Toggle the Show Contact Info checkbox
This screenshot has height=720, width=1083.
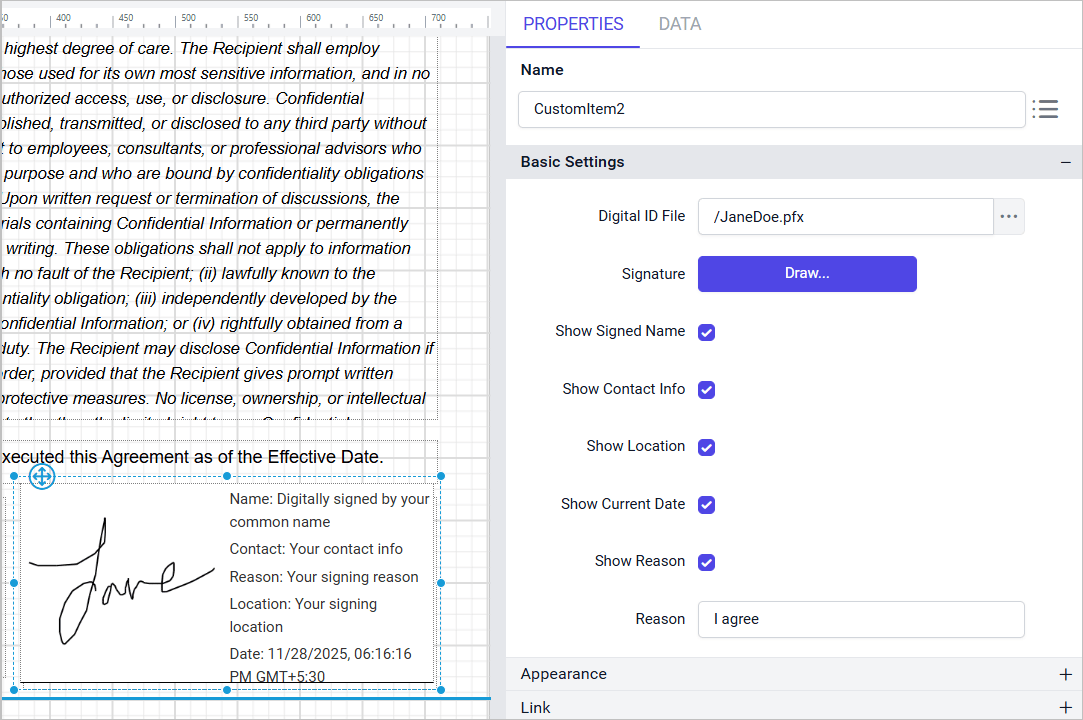(706, 390)
